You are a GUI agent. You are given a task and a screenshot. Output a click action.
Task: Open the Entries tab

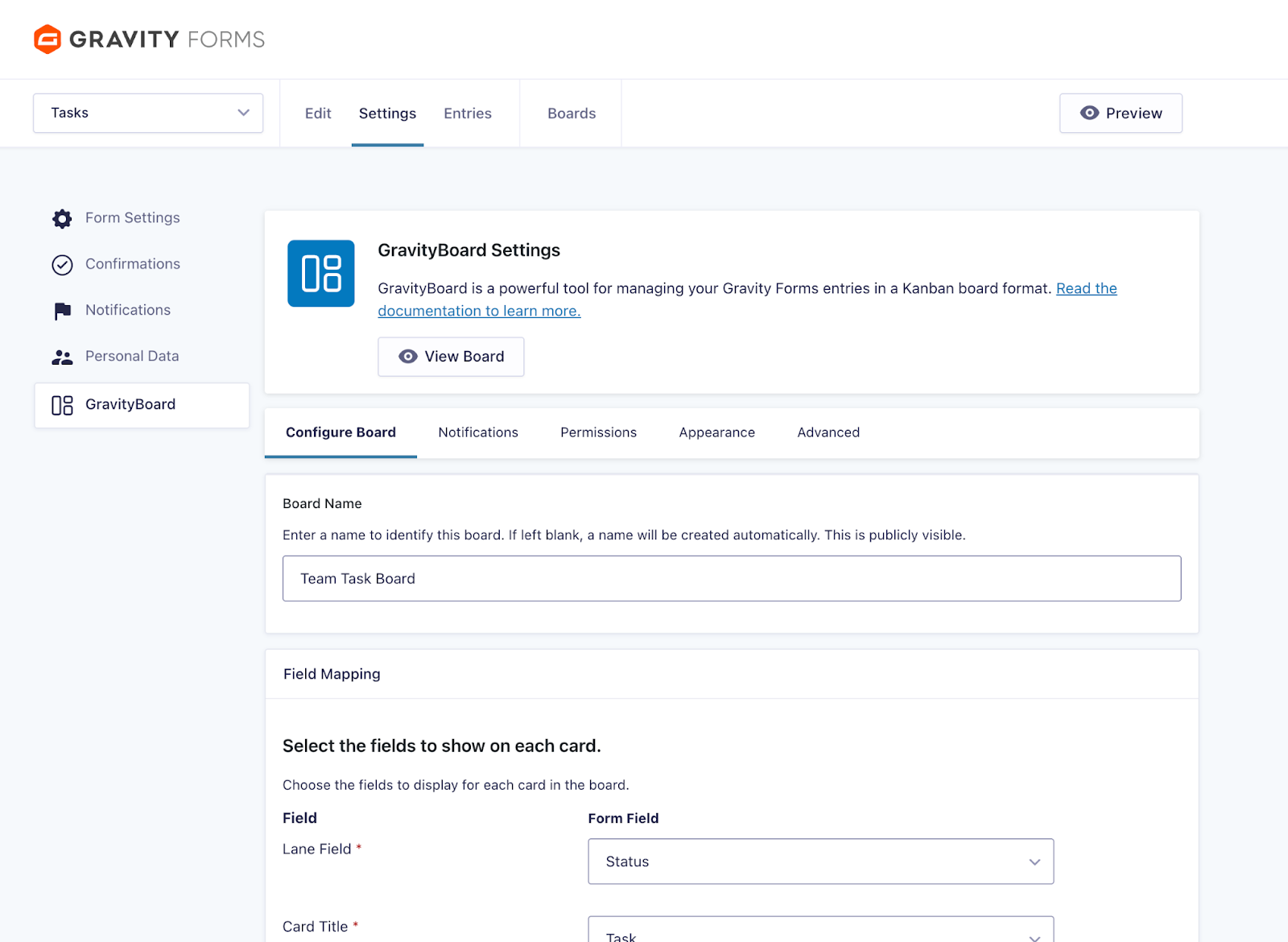468,114
